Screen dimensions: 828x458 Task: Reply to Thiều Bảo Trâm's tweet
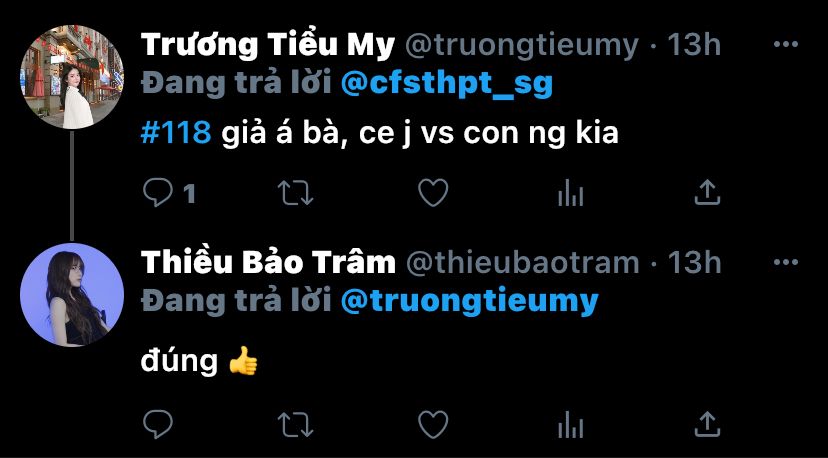click(x=158, y=425)
